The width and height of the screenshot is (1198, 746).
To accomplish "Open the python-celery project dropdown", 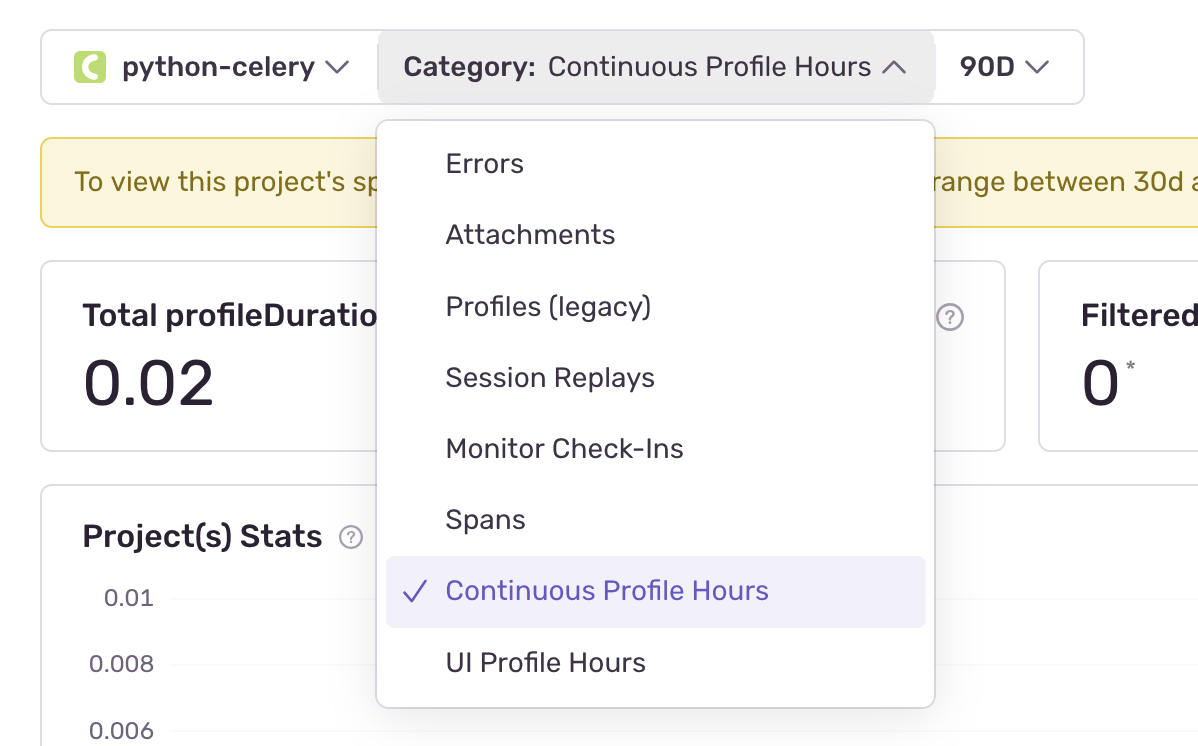I will point(210,67).
